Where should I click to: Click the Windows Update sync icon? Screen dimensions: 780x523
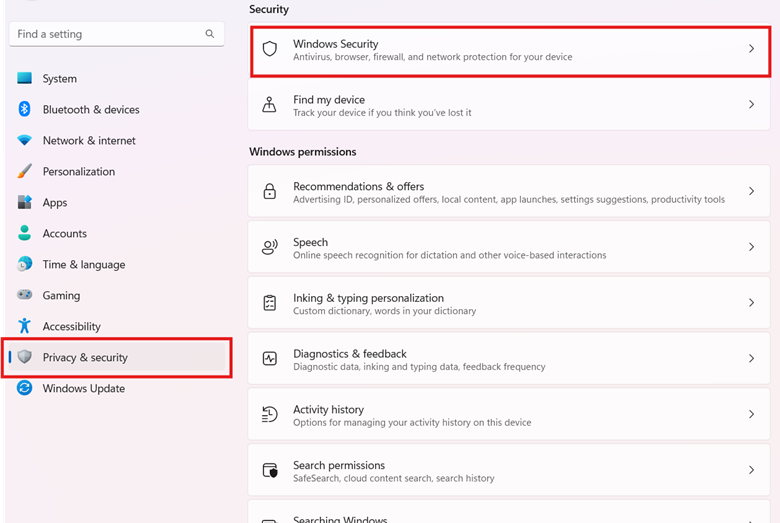coord(24,388)
